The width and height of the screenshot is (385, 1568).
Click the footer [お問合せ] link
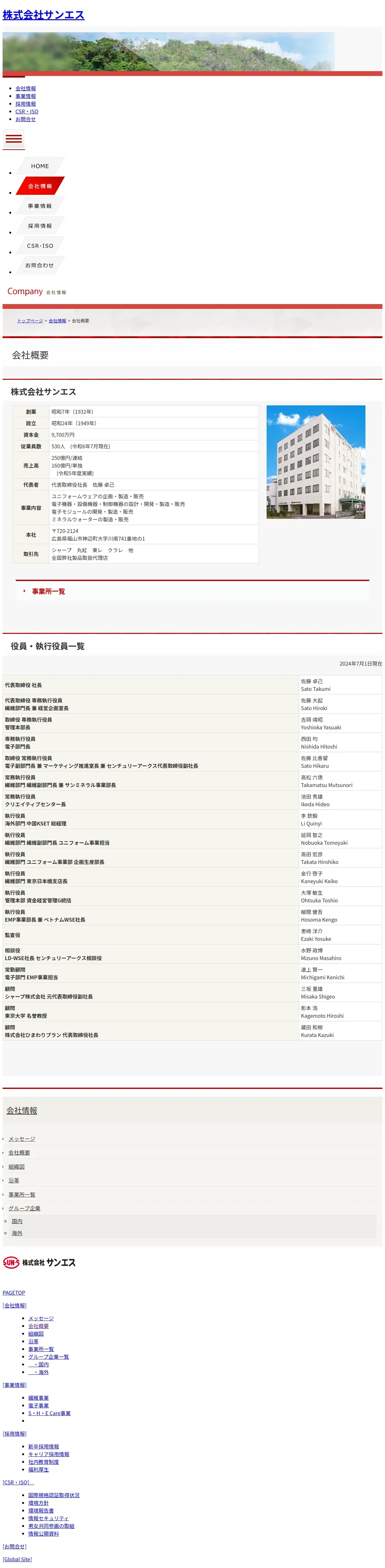point(15,1547)
